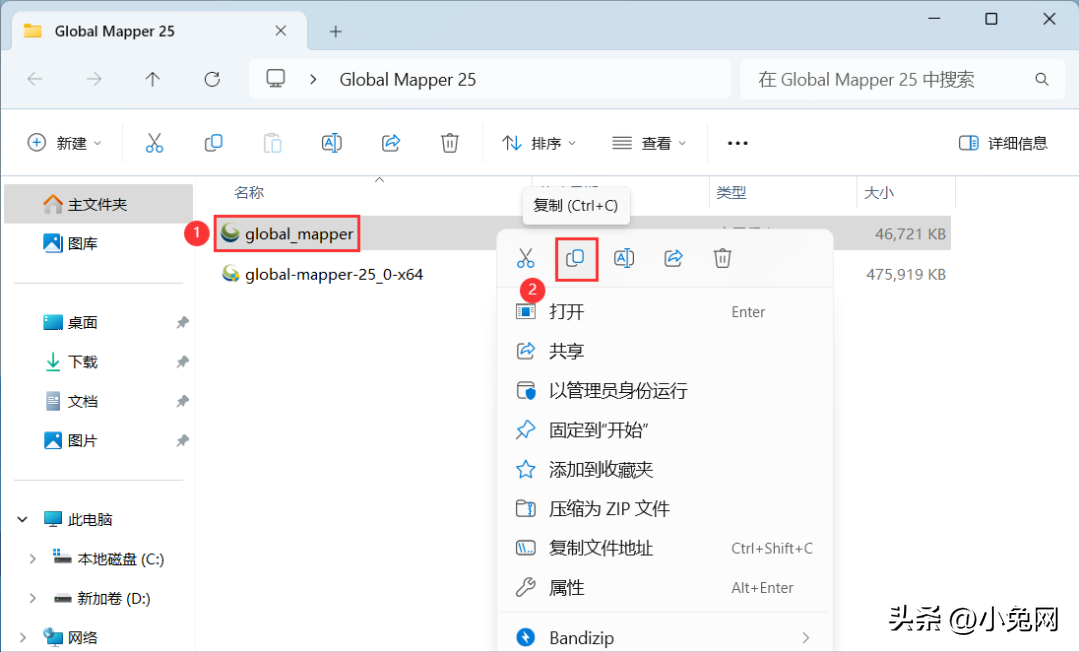Click Copy icon in context menu

(575, 258)
